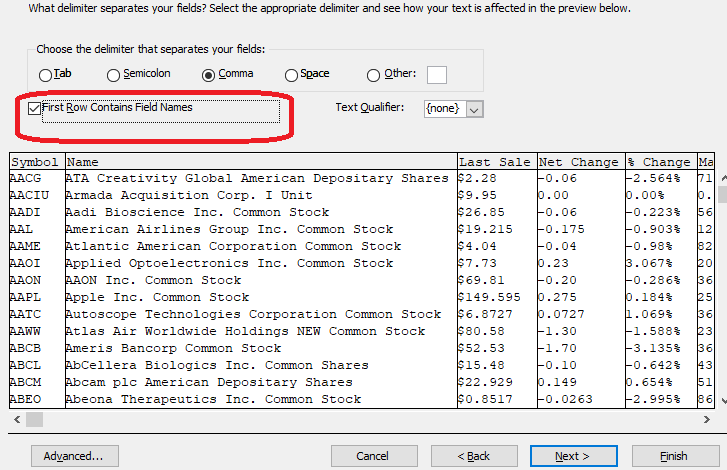This screenshot has height=470, width=727.
Task: Click the Other delimiter text box
Action: 437,75
